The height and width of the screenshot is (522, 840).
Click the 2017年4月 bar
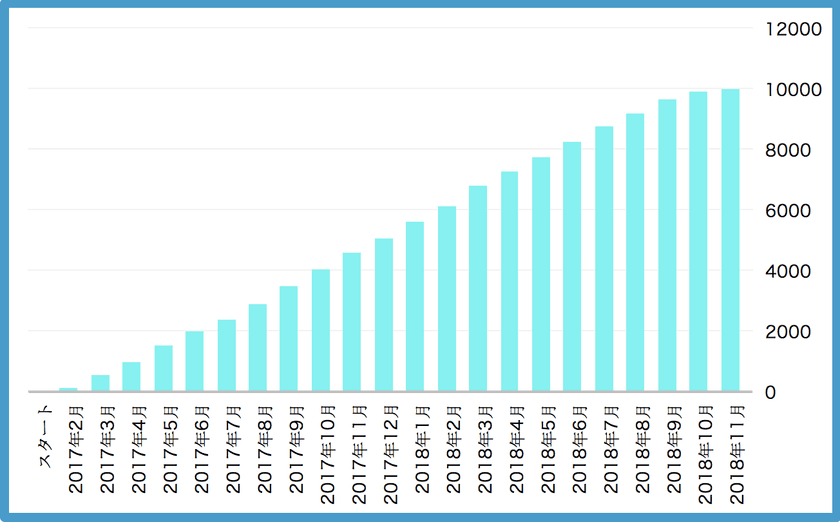131,377
